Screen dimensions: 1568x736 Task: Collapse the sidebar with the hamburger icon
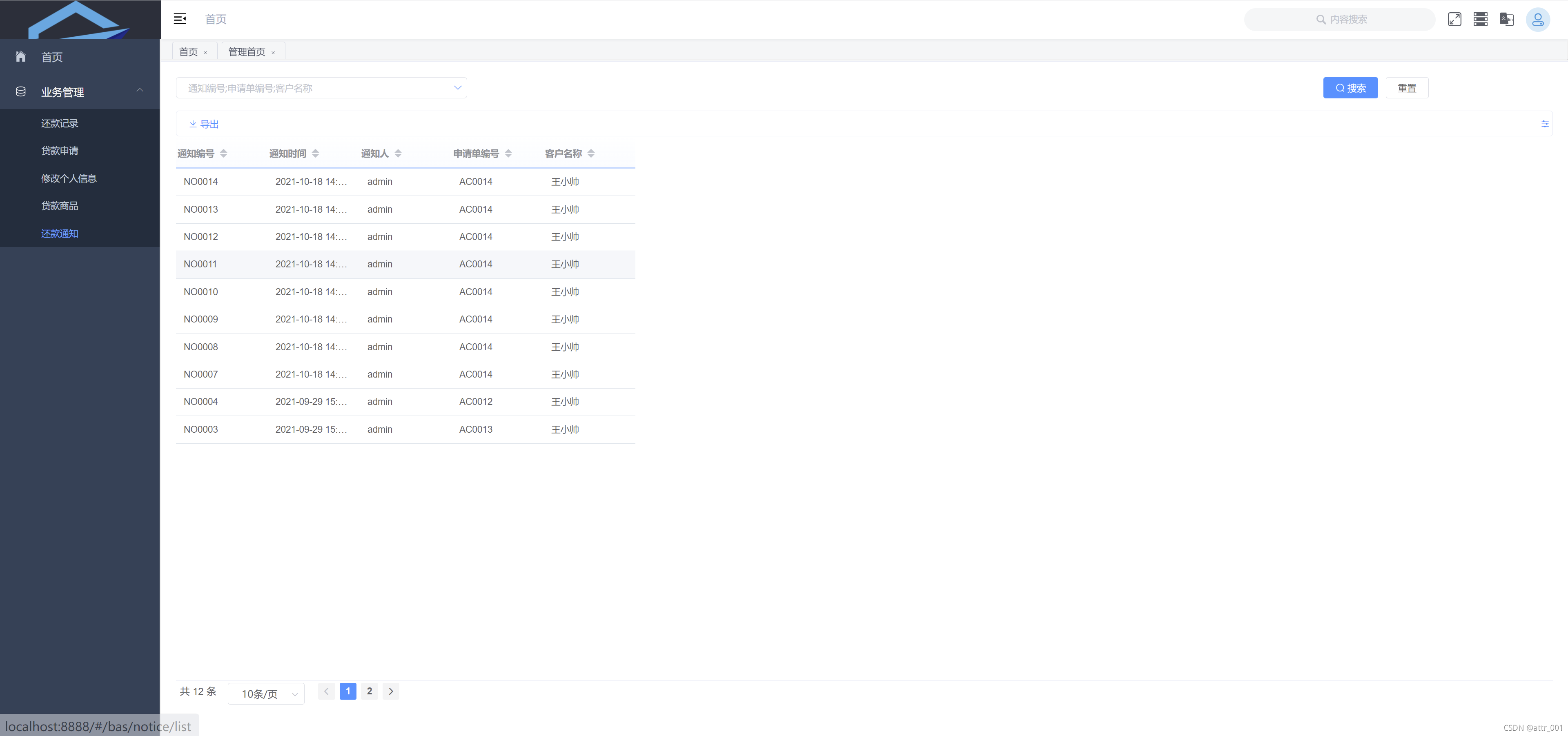click(x=180, y=19)
